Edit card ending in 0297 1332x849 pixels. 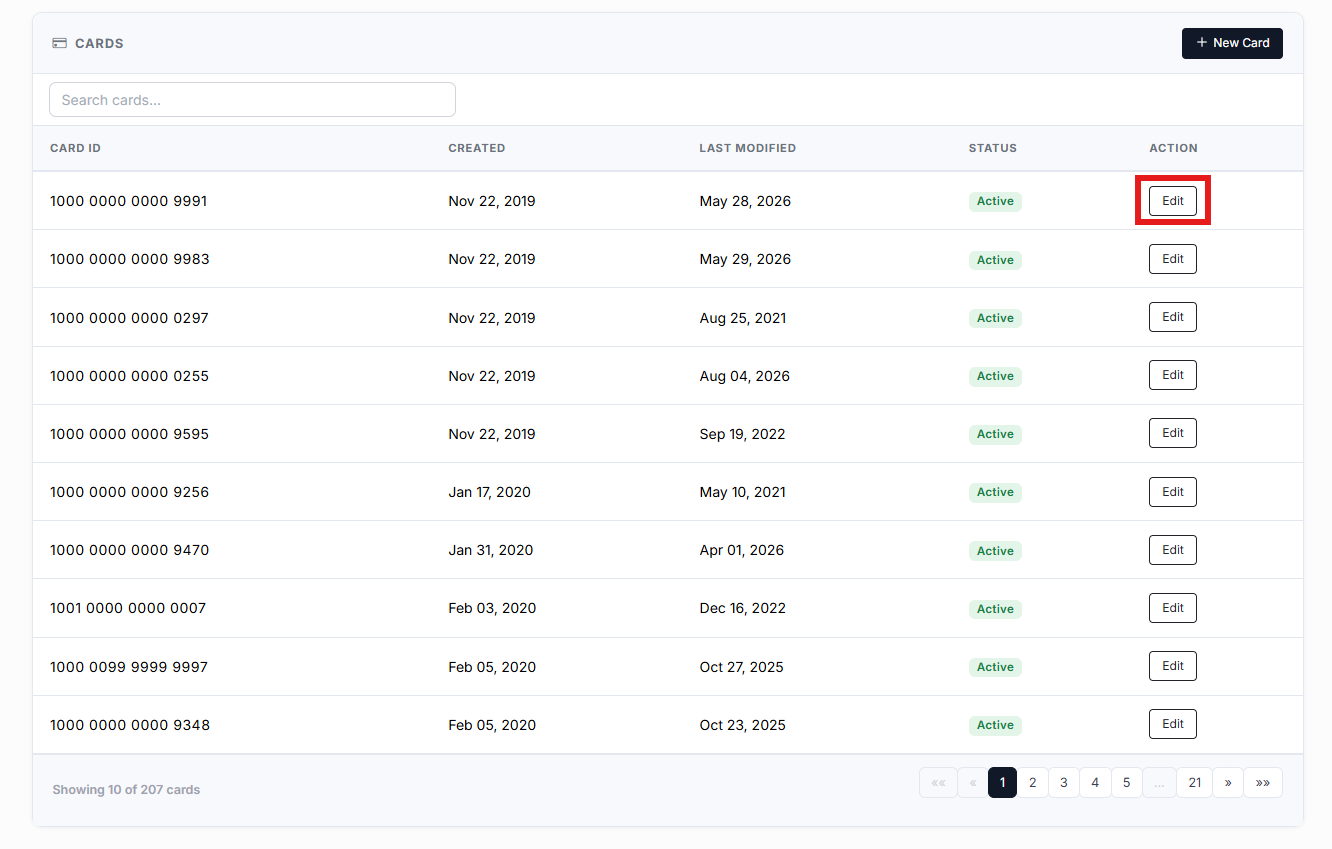1173,317
